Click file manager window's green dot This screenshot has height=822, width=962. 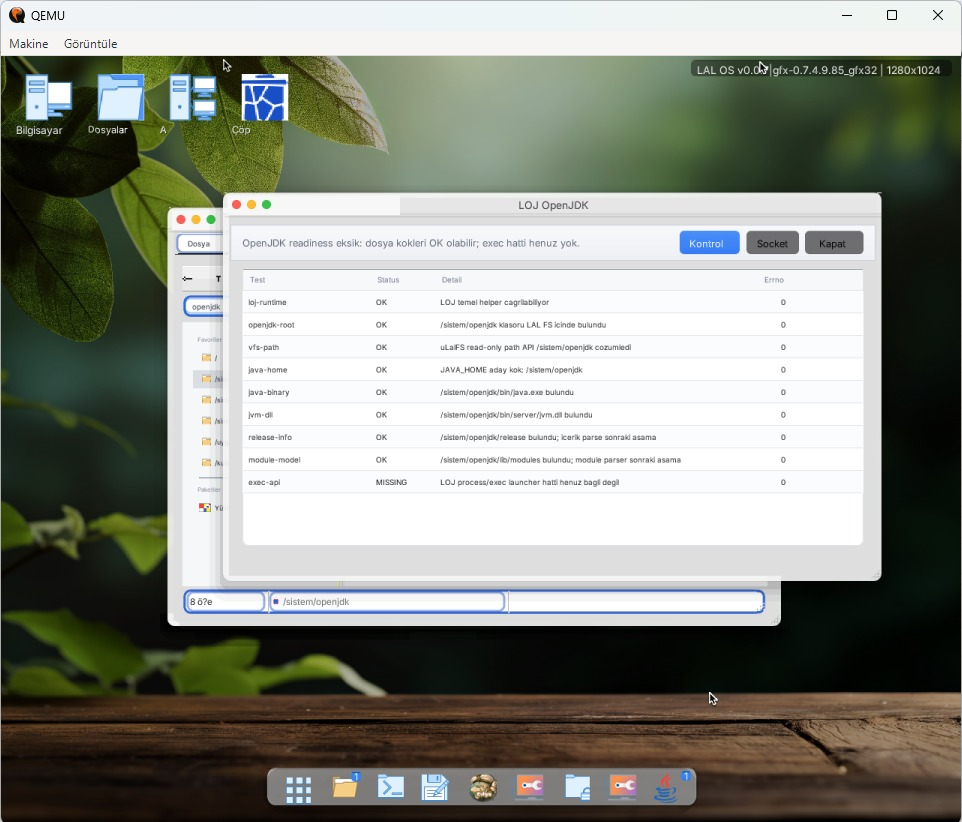click(x=211, y=220)
